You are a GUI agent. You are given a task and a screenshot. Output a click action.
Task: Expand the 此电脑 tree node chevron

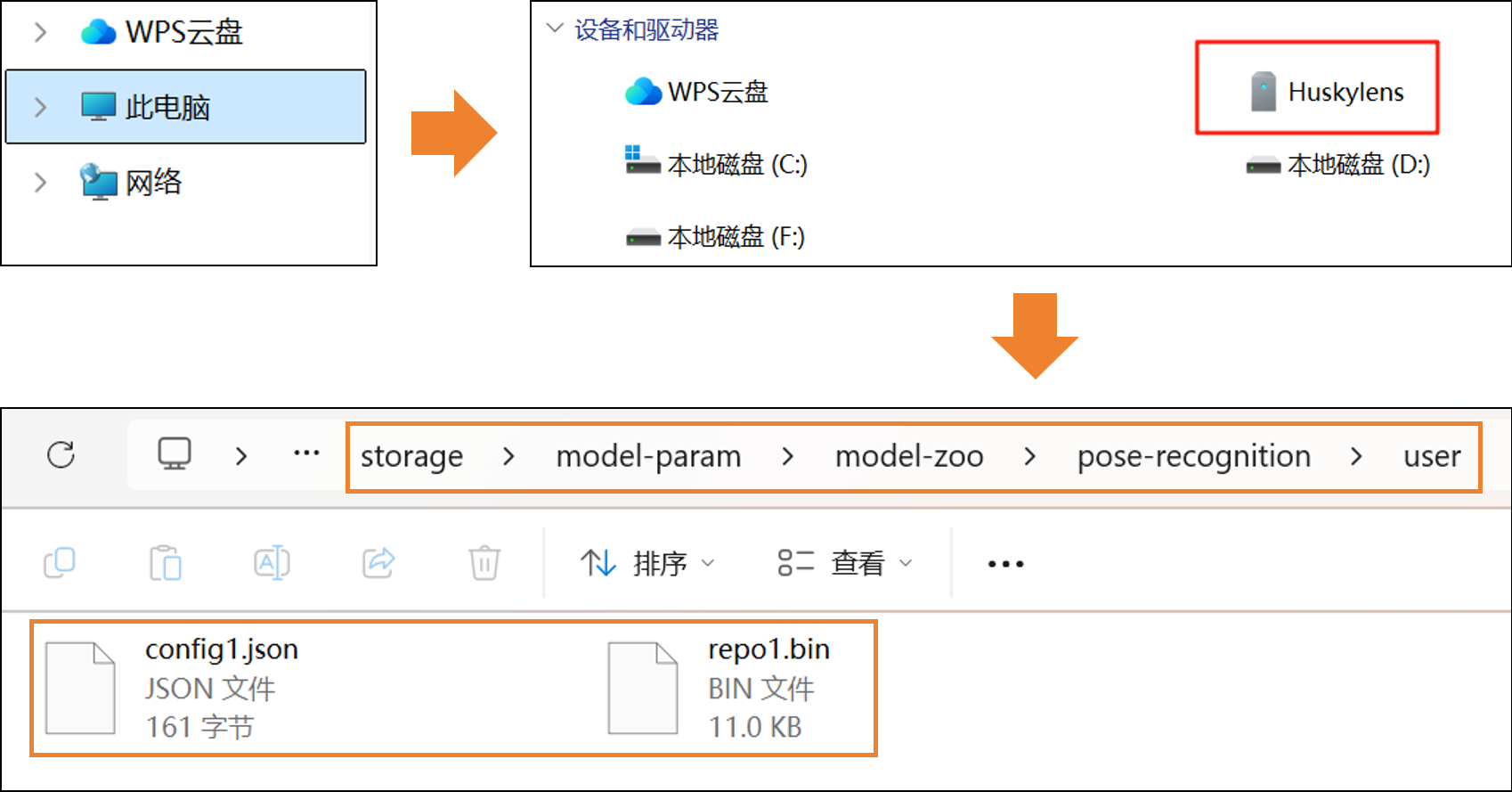click(40, 107)
